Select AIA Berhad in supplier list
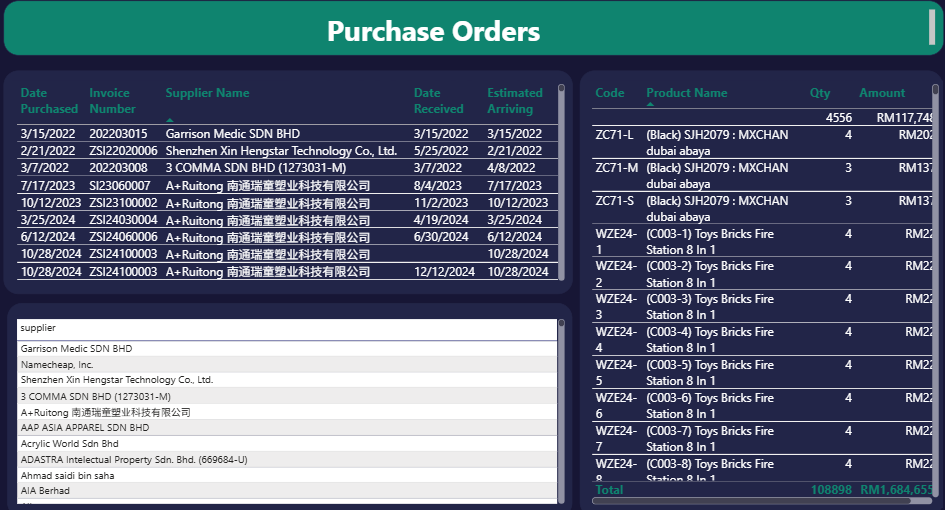The image size is (945, 510). point(287,490)
